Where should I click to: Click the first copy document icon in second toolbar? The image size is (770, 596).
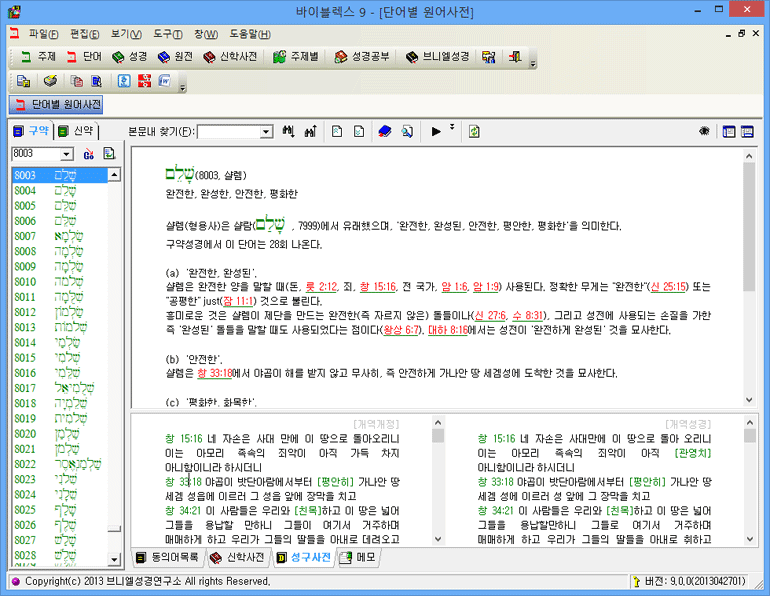[23, 81]
